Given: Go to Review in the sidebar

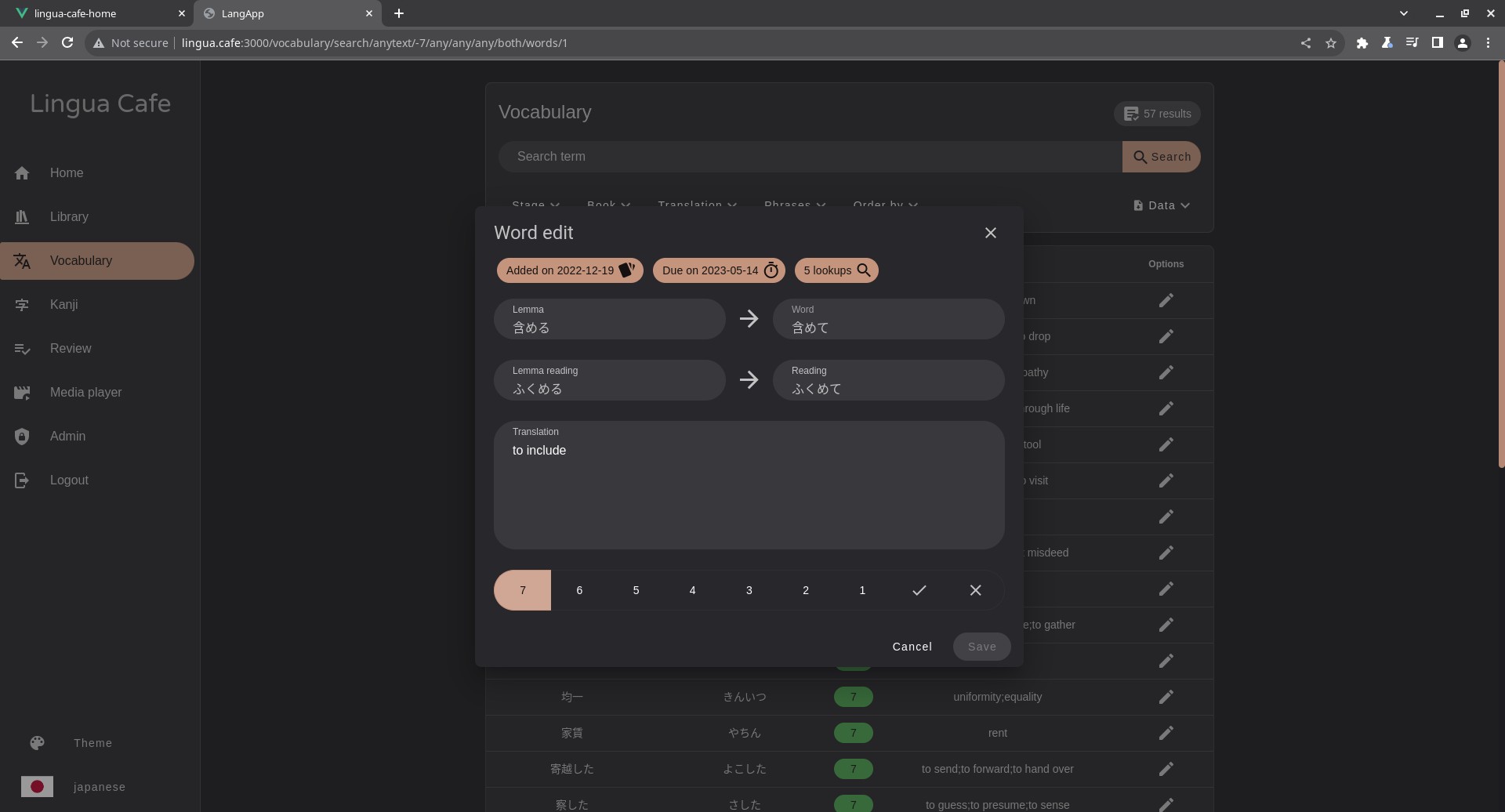Looking at the screenshot, I should 71,348.
